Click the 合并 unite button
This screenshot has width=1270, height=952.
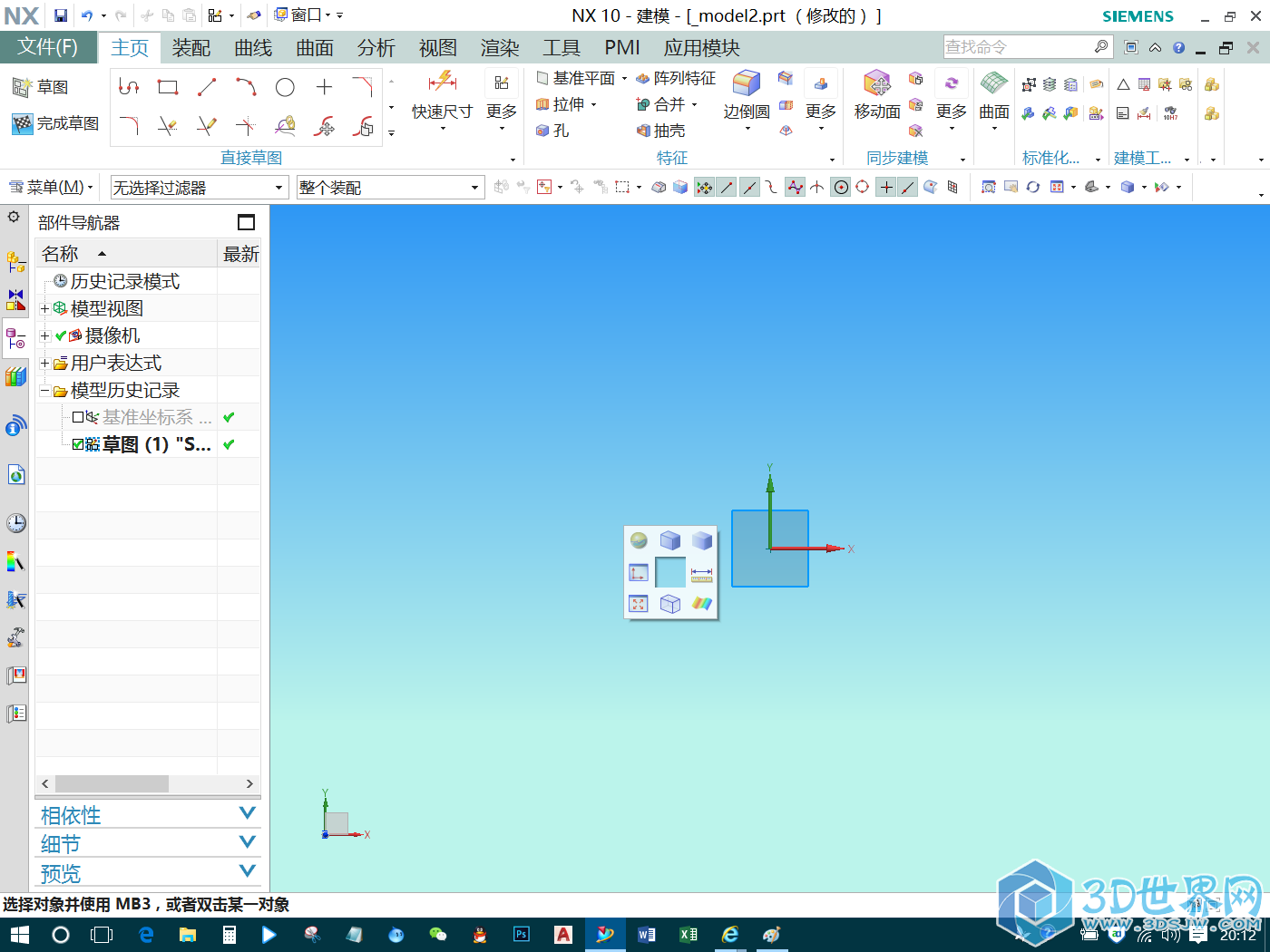[661, 104]
